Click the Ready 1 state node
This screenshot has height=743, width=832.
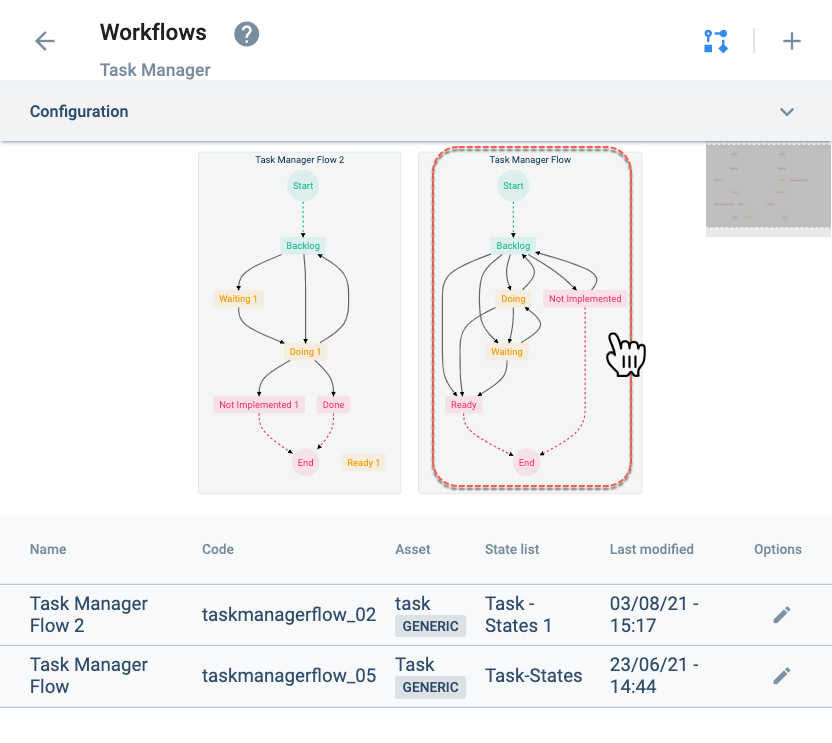coord(363,463)
